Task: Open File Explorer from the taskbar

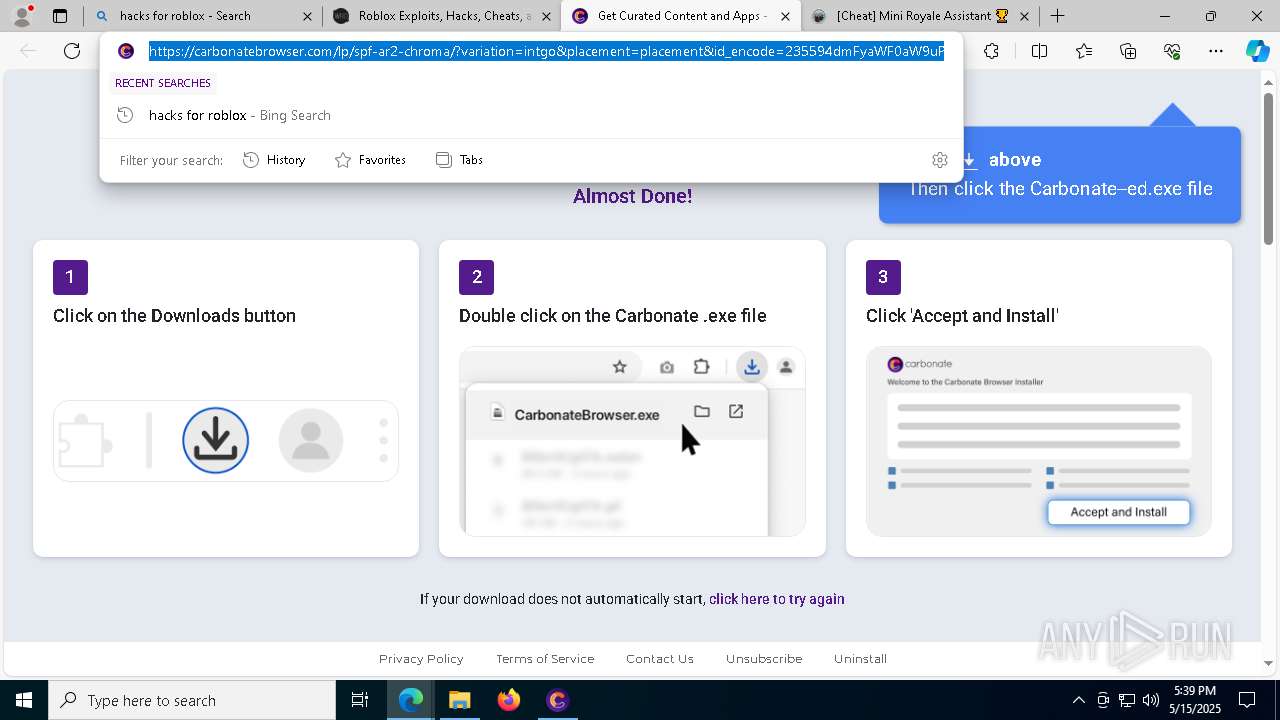Action: click(x=460, y=700)
